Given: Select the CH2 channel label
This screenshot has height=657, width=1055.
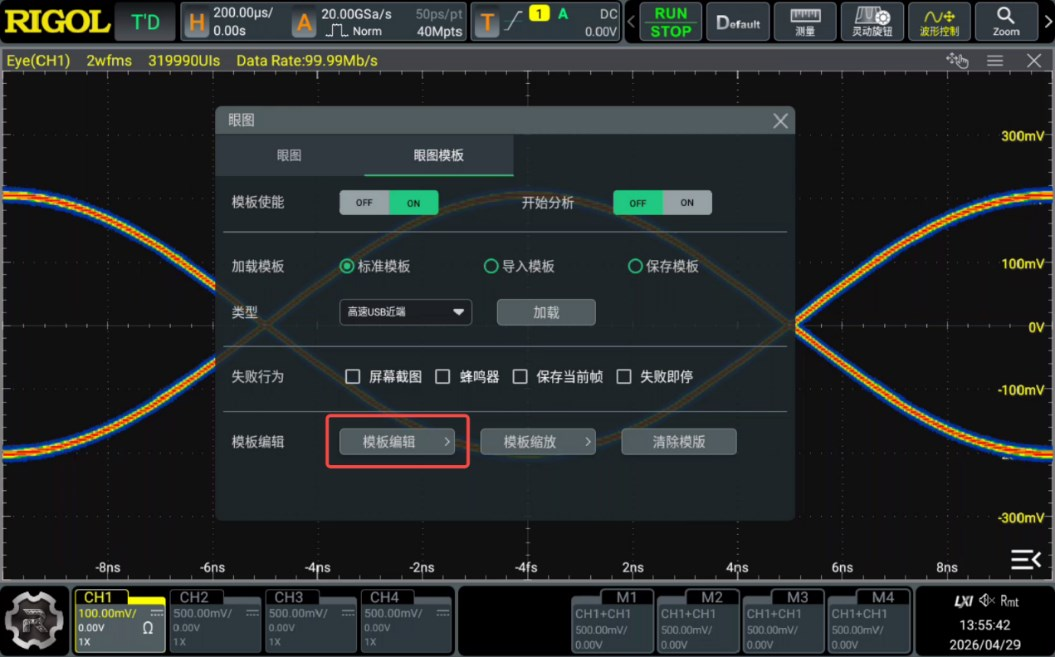Looking at the screenshot, I should pos(194,597).
